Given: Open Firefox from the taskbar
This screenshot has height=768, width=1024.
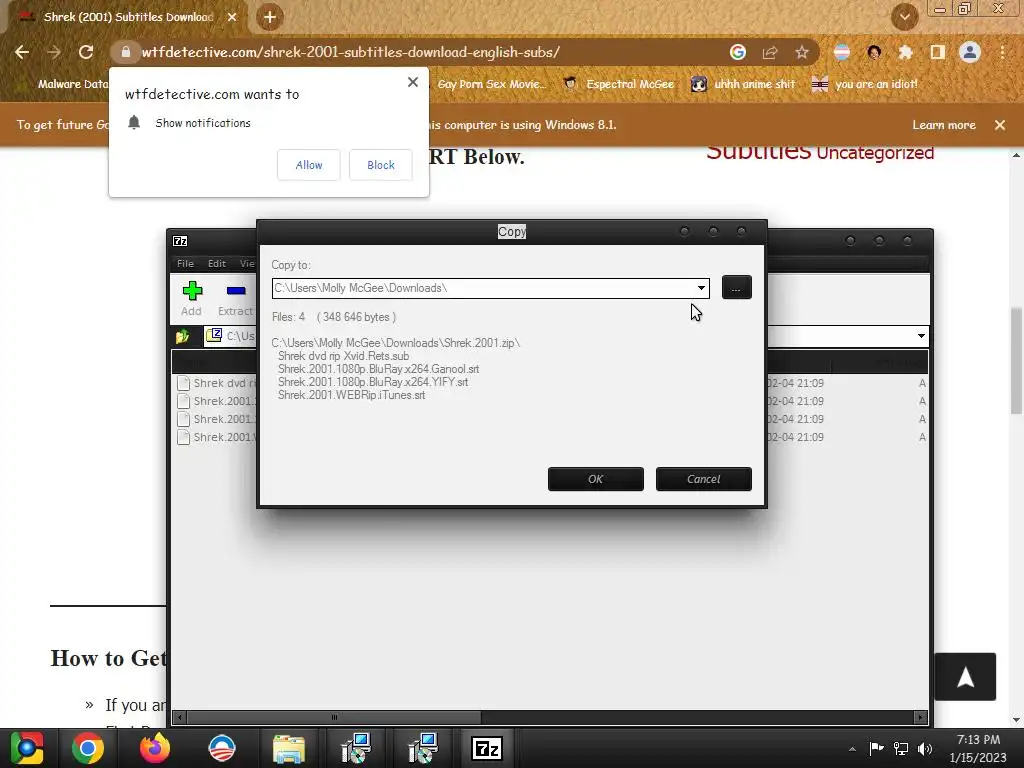Looking at the screenshot, I should pos(155,748).
